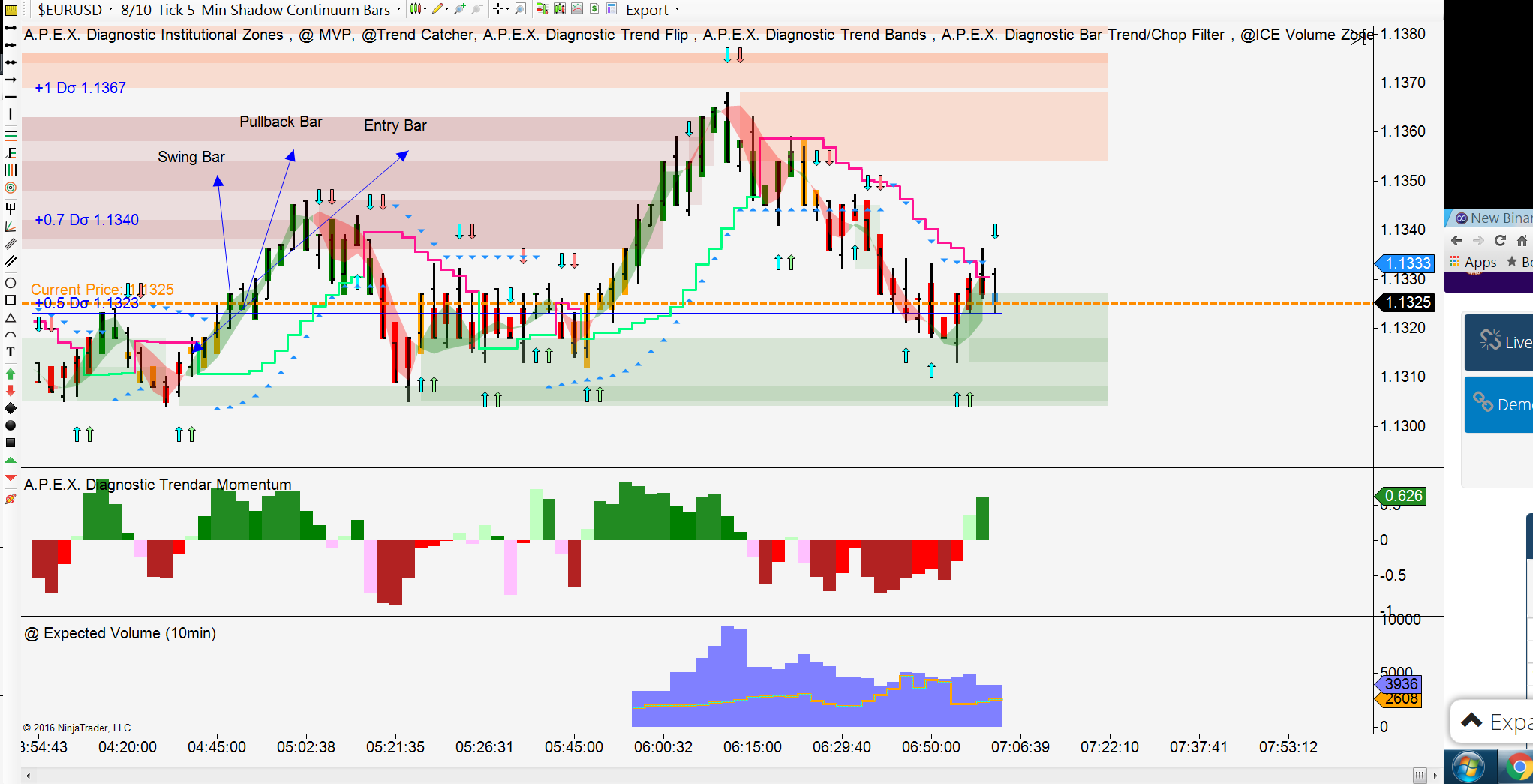Open the Windows Start menu
The width and height of the screenshot is (1533, 784).
(x=1468, y=767)
